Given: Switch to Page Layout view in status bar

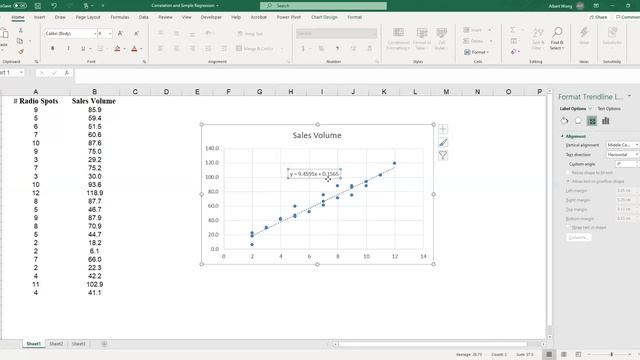Looking at the screenshot, I should (564, 354).
